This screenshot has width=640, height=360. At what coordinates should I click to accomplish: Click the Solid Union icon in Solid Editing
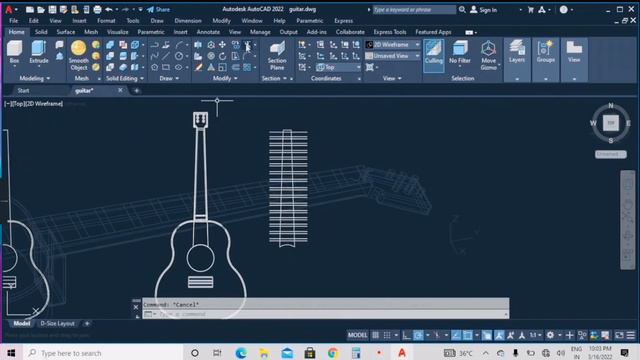coord(110,44)
